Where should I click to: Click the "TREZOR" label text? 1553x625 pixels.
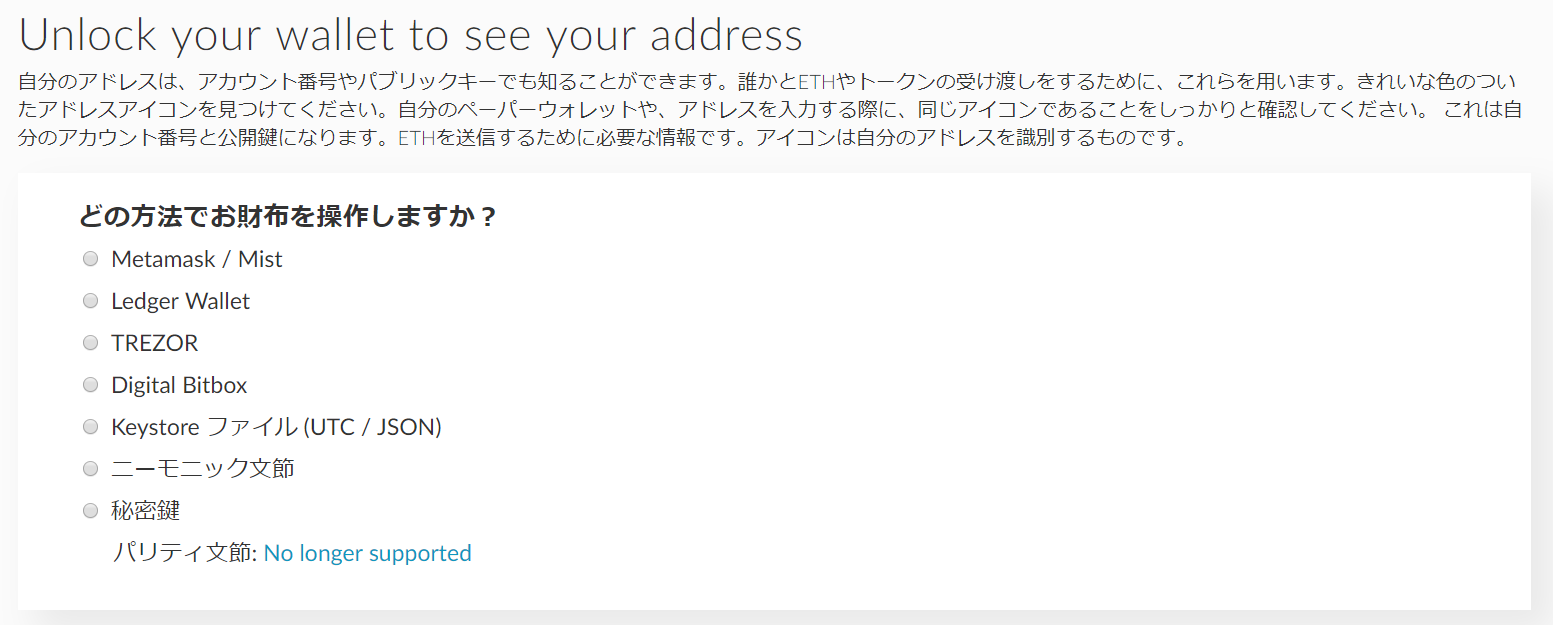pyautogui.click(x=155, y=343)
